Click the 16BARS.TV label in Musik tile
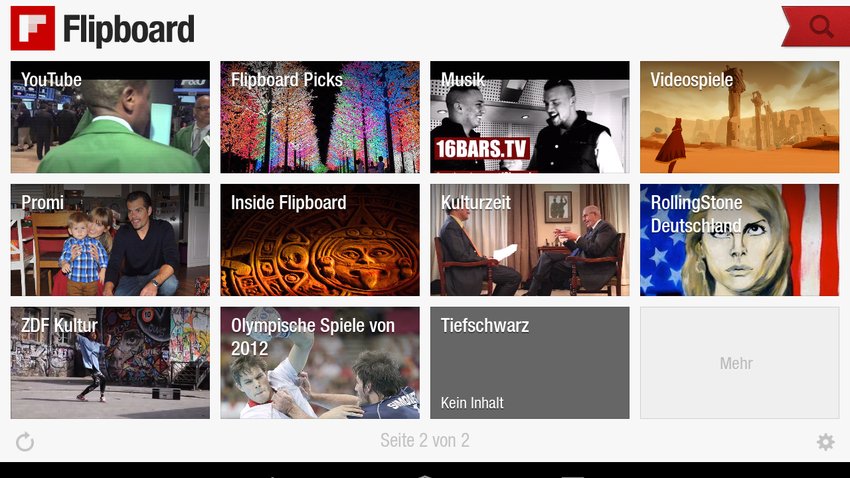The image size is (850, 478). pos(482,148)
